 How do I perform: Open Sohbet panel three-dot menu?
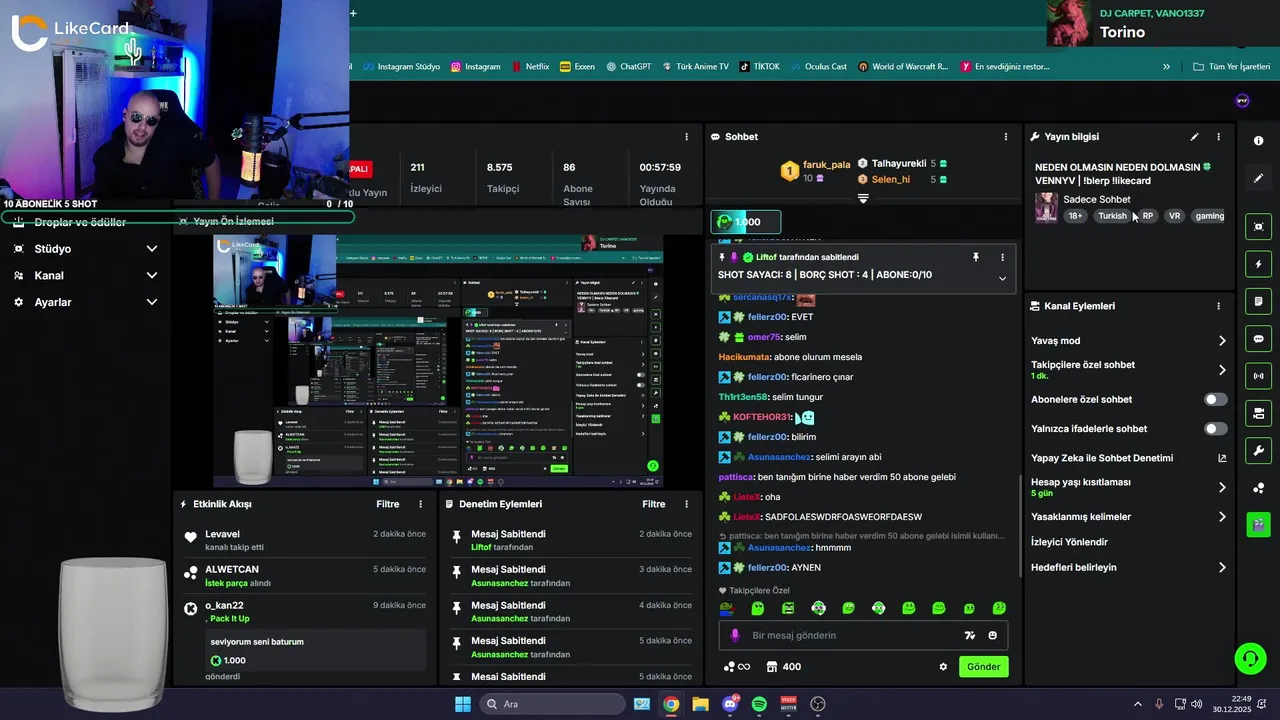[x=1006, y=137]
